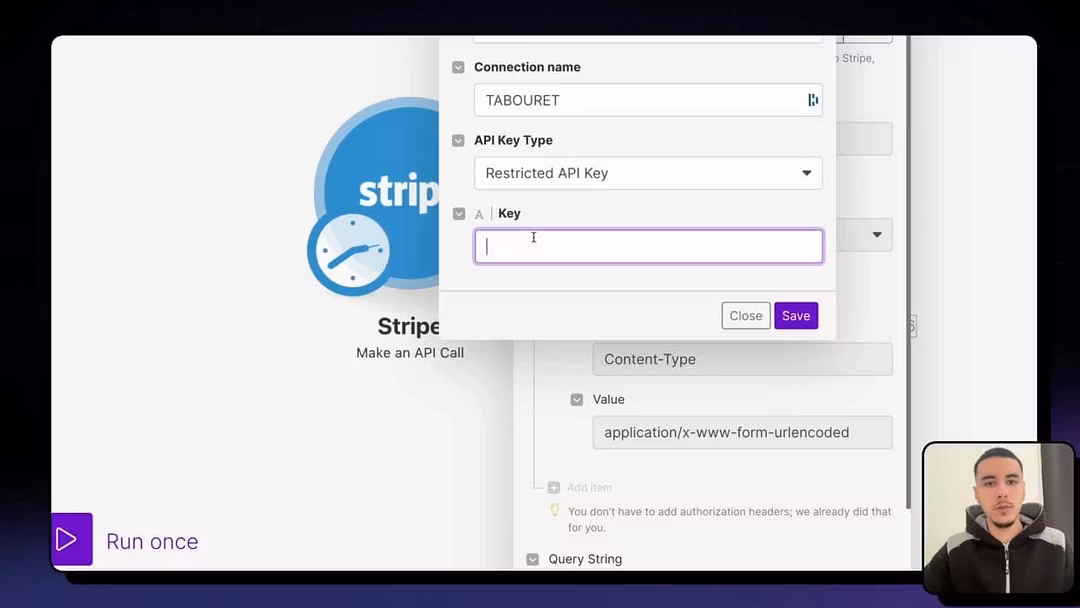Click the Run once play button
This screenshot has height=608, width=1080.
(x=72, y=539)
